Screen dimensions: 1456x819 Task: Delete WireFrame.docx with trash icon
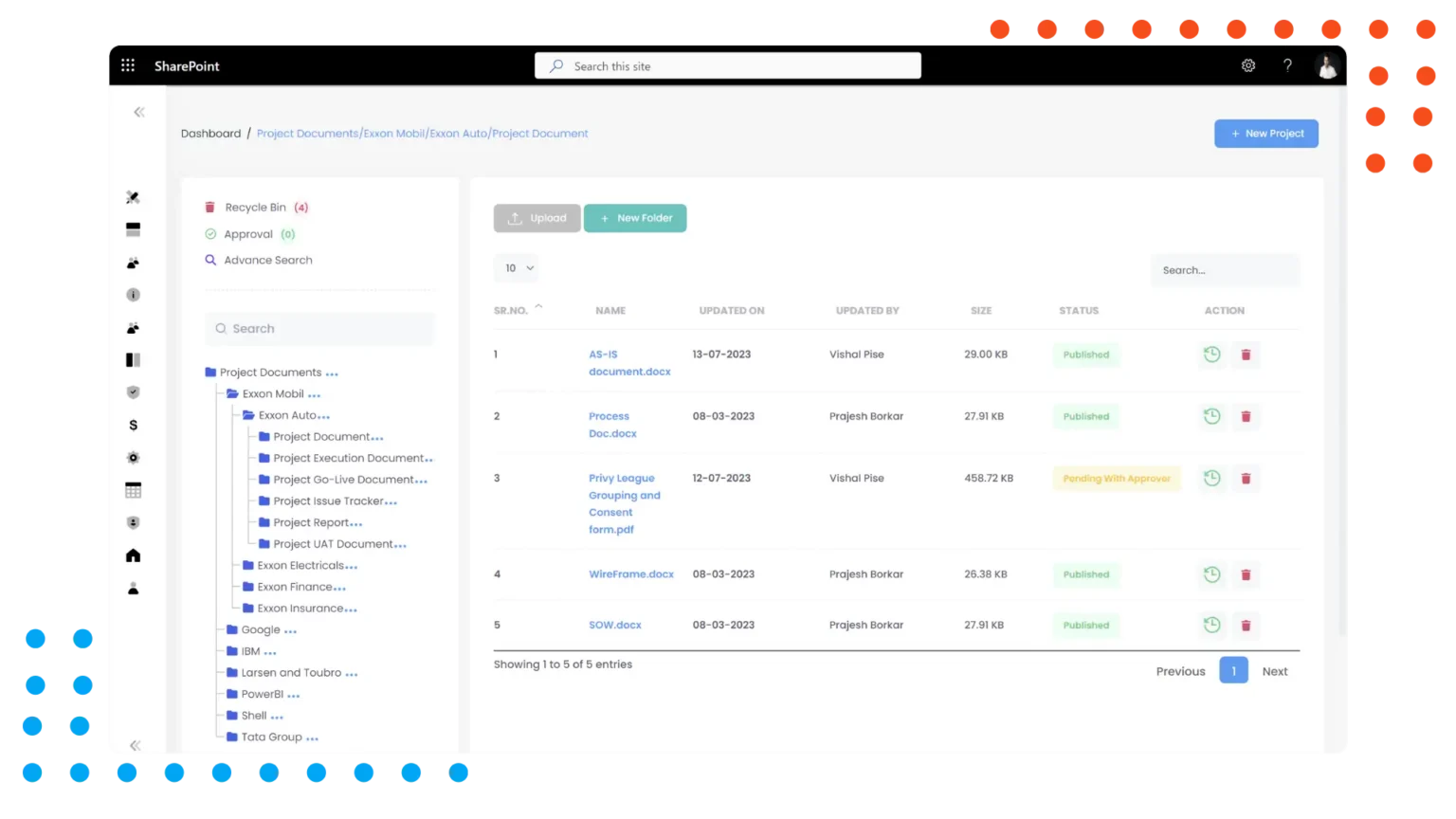(1246, 574)
